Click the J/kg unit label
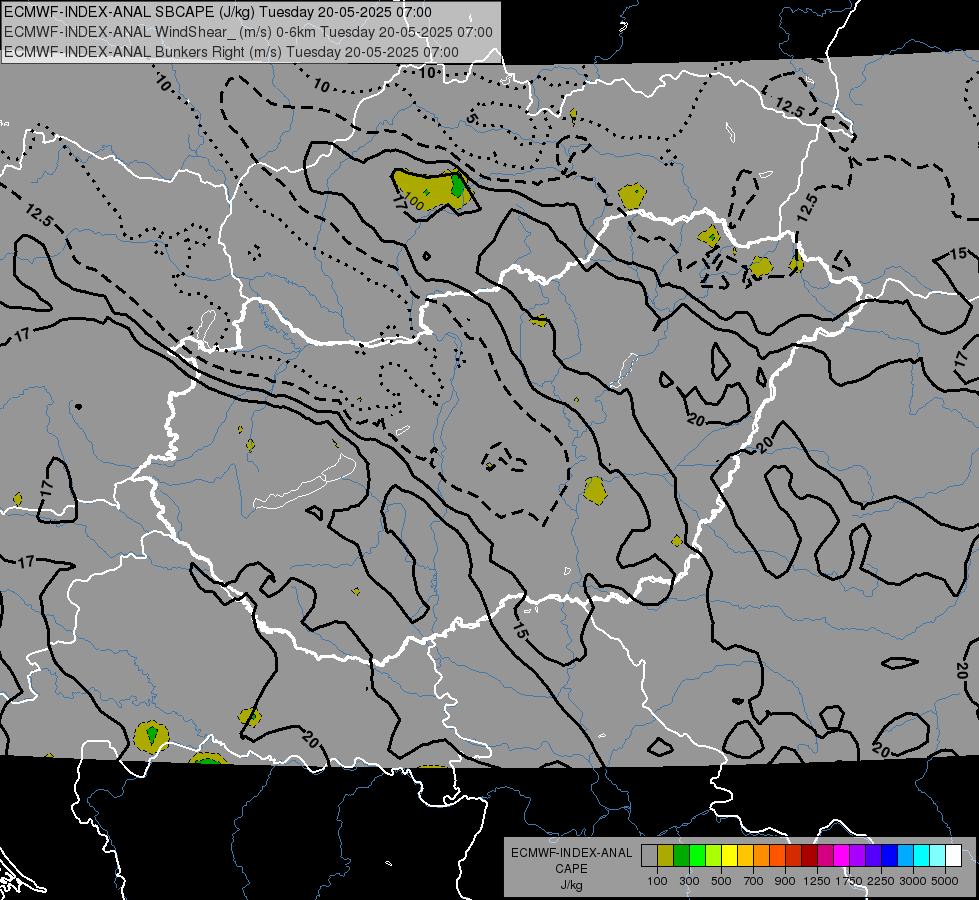 (571, 885)
